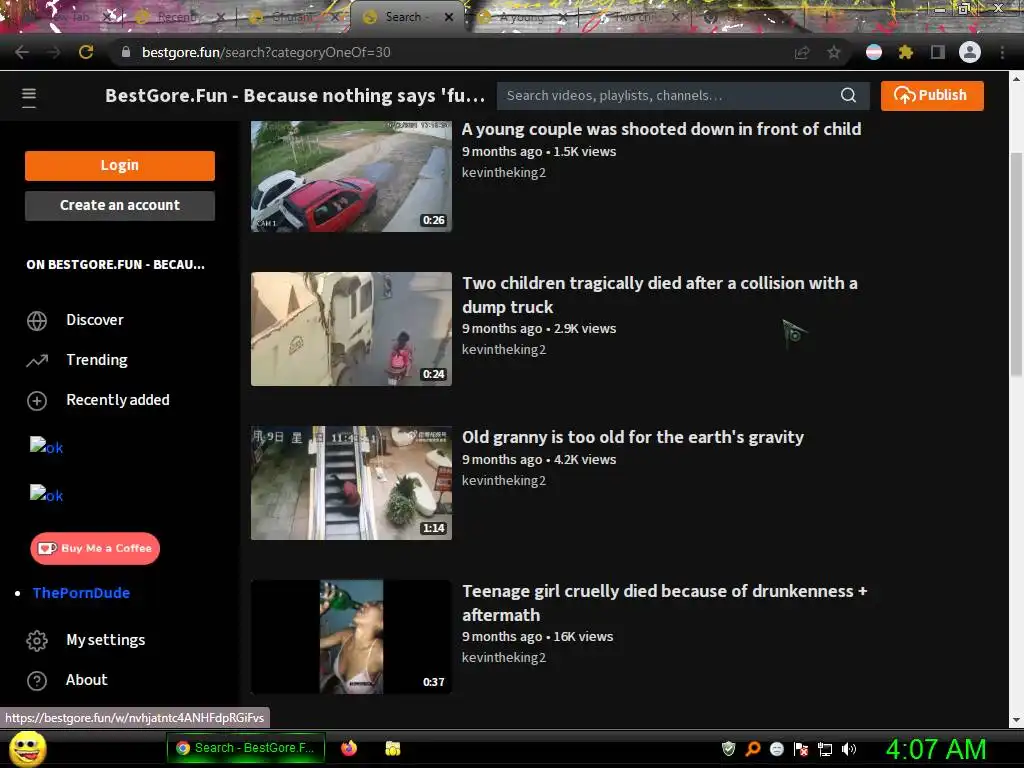Click the striped flag extension icon

[874, 52]
